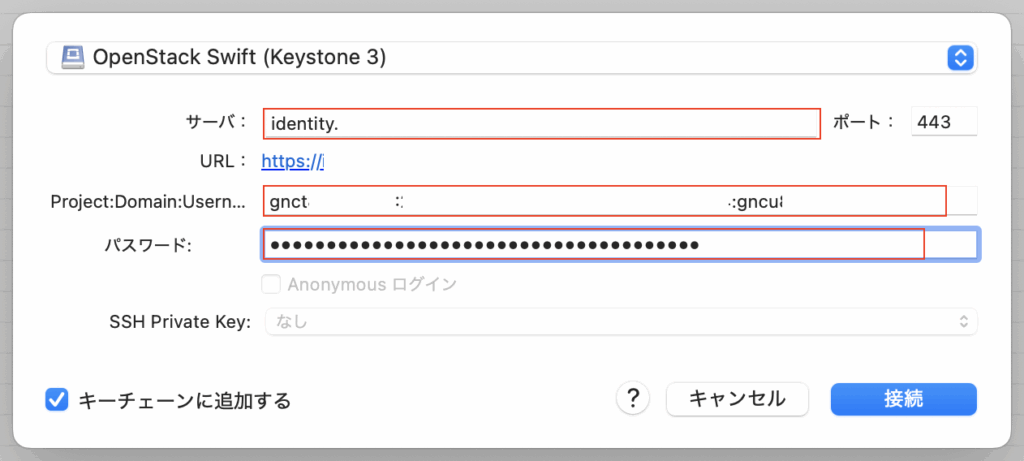The image size is (1024, 461).
Task: Open the https URL link
Action: click(293, 161)
